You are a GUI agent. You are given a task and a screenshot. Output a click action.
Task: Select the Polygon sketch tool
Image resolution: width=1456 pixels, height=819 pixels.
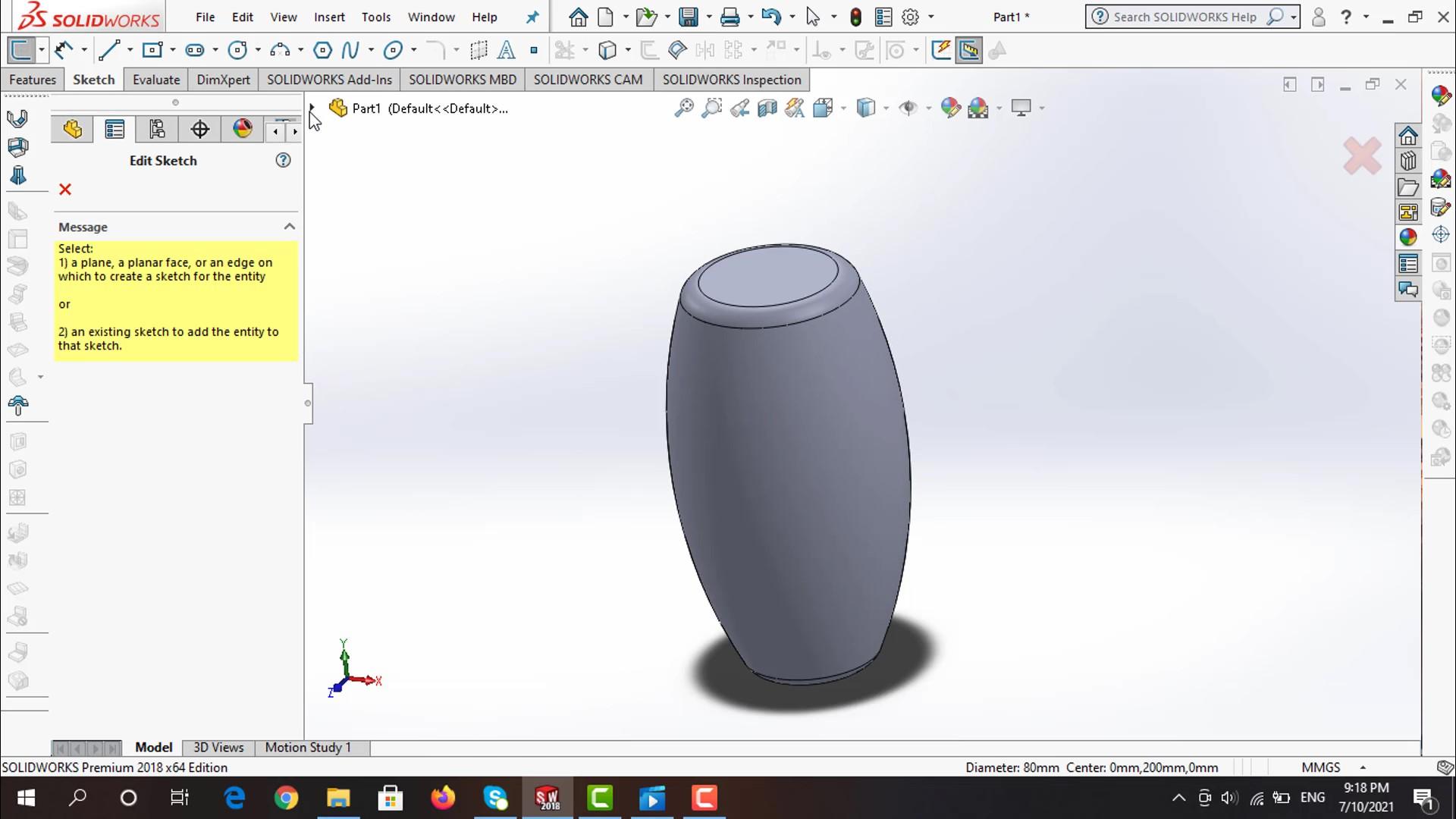(322, 51)
